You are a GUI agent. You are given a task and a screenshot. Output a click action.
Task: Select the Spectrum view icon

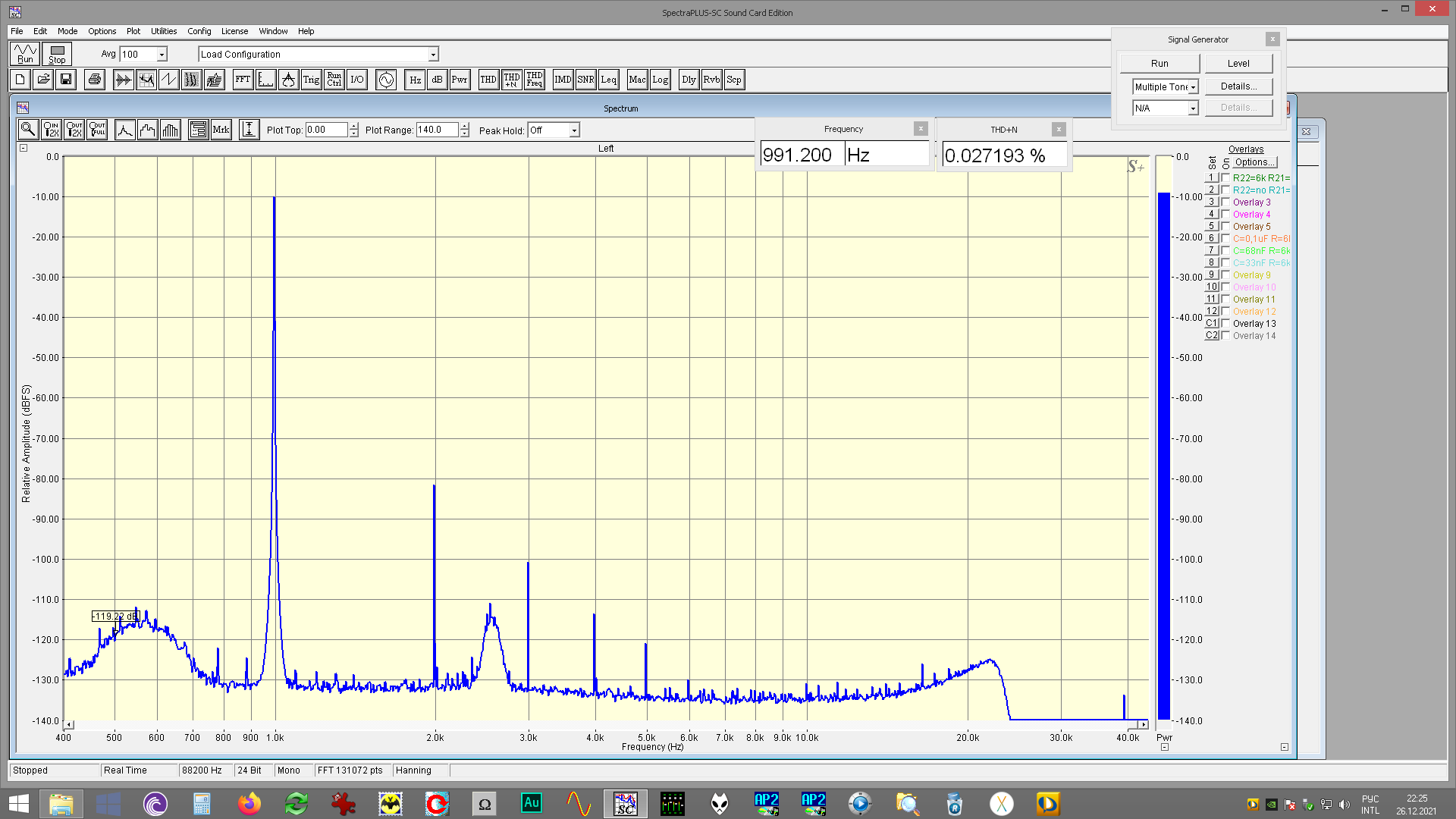(x=146, y=80)
